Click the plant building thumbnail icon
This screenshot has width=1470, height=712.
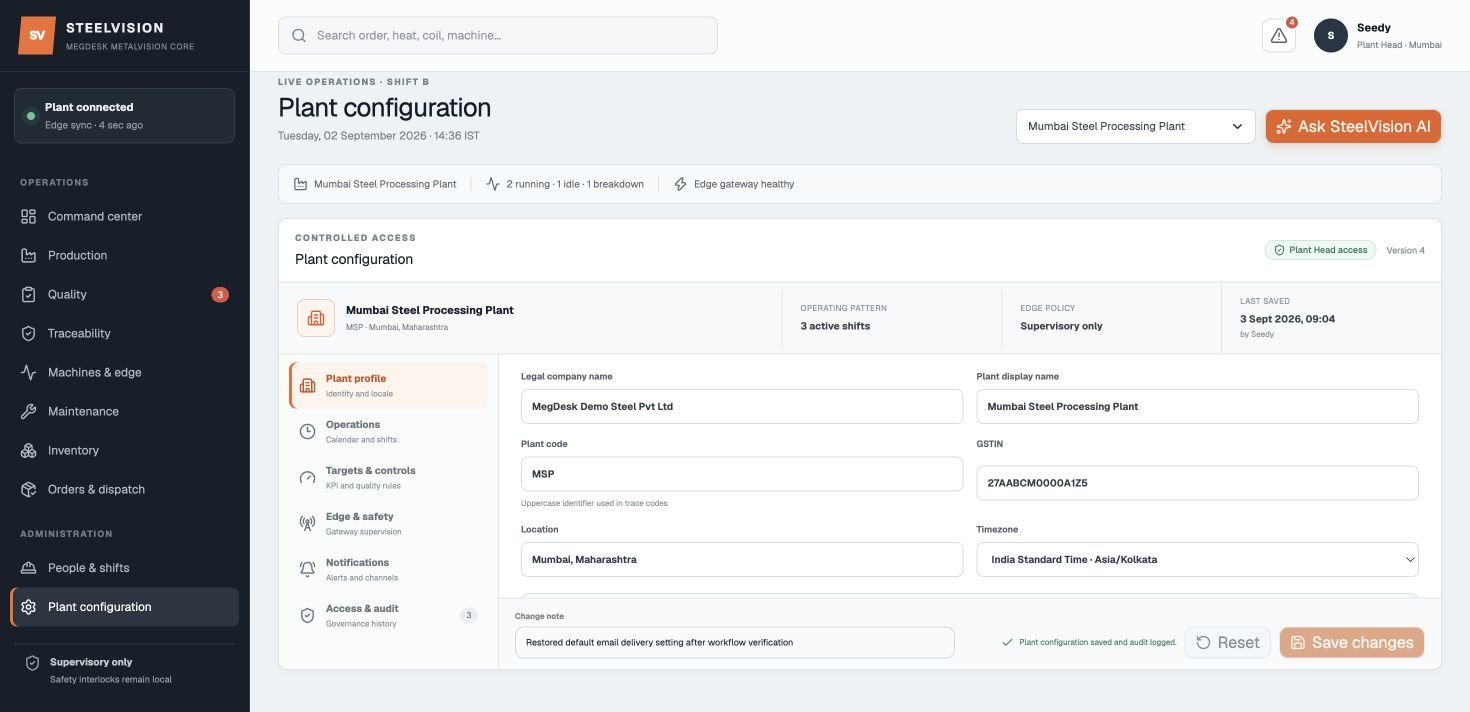pos(316,318)
